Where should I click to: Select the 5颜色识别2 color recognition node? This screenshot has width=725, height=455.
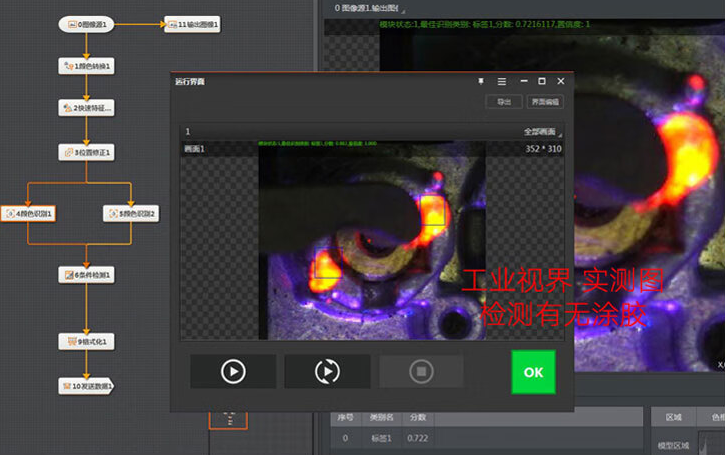pyautogui.click(x=131, y=213)
